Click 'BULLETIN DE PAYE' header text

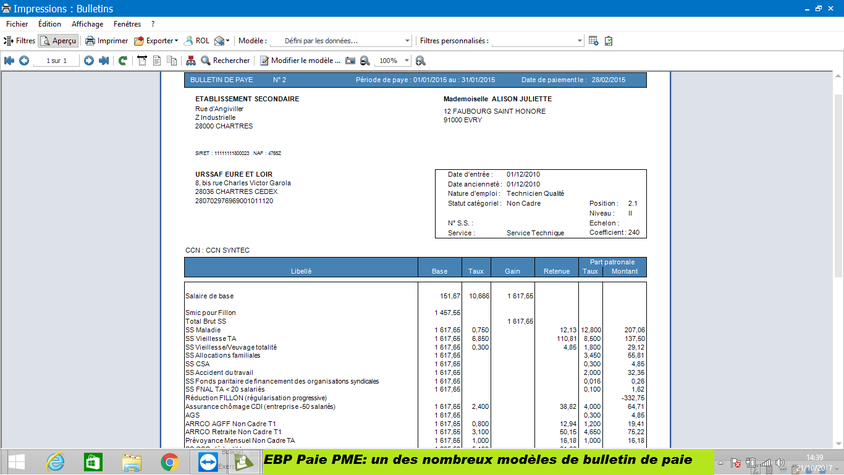pyautogui.click(x=221, y=80)
